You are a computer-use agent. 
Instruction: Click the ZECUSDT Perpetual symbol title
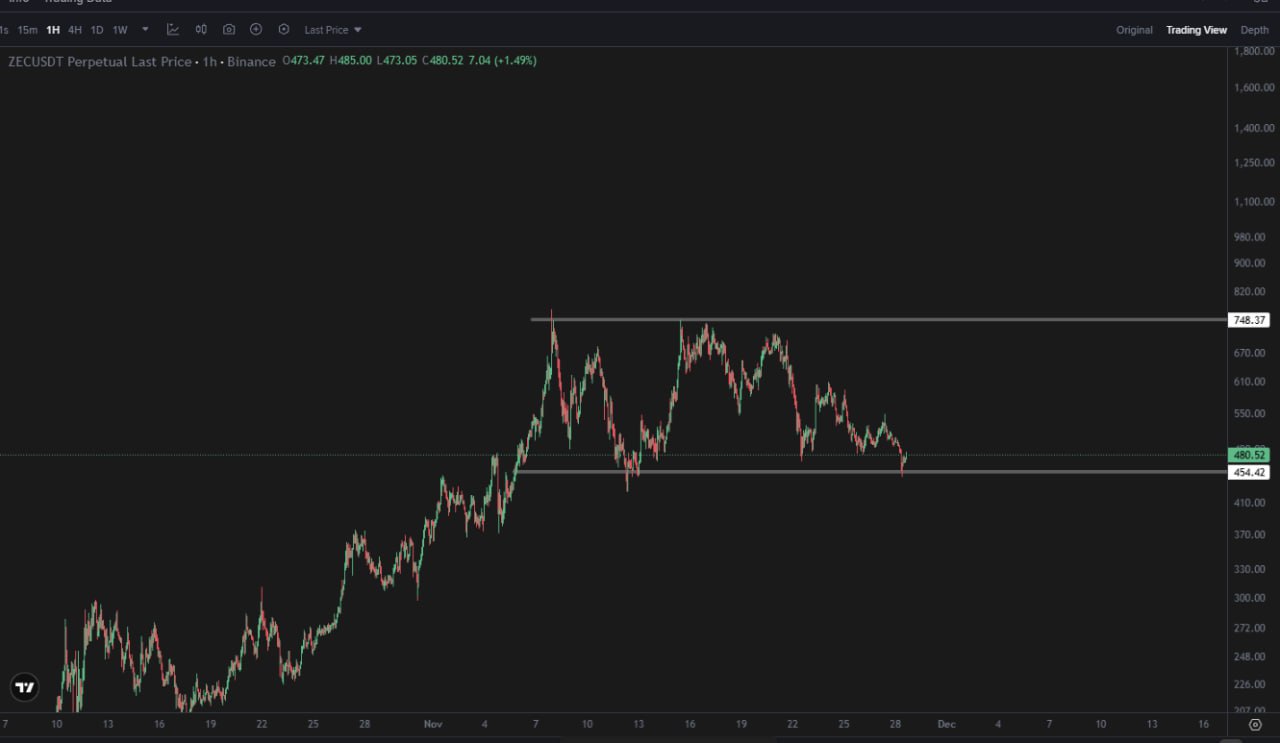99,61
